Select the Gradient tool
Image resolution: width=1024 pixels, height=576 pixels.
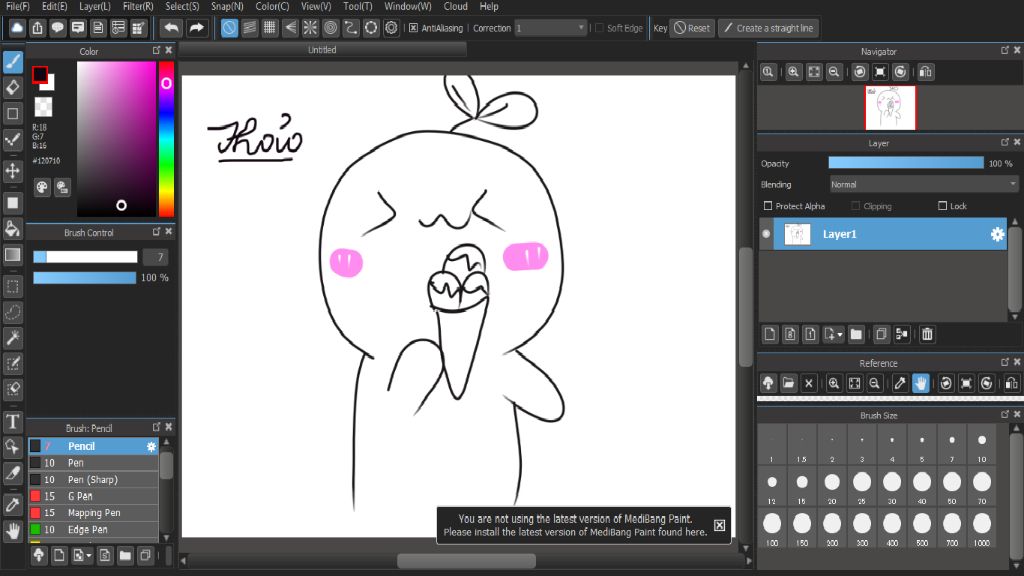point(12,255)
